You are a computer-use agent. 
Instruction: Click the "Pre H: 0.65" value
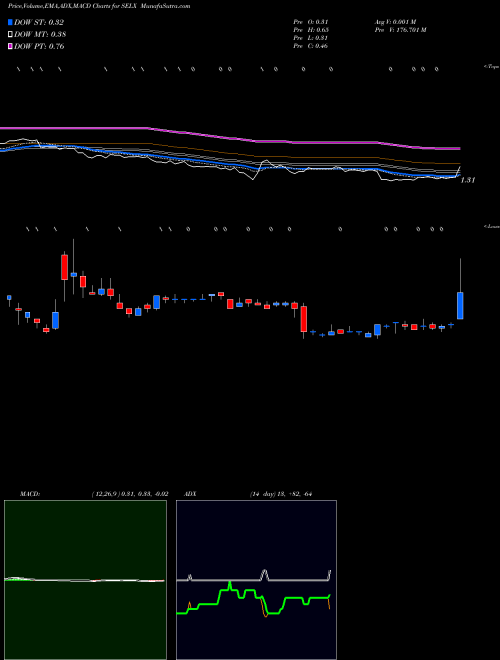pyautogui.click(x=311, y=30)
